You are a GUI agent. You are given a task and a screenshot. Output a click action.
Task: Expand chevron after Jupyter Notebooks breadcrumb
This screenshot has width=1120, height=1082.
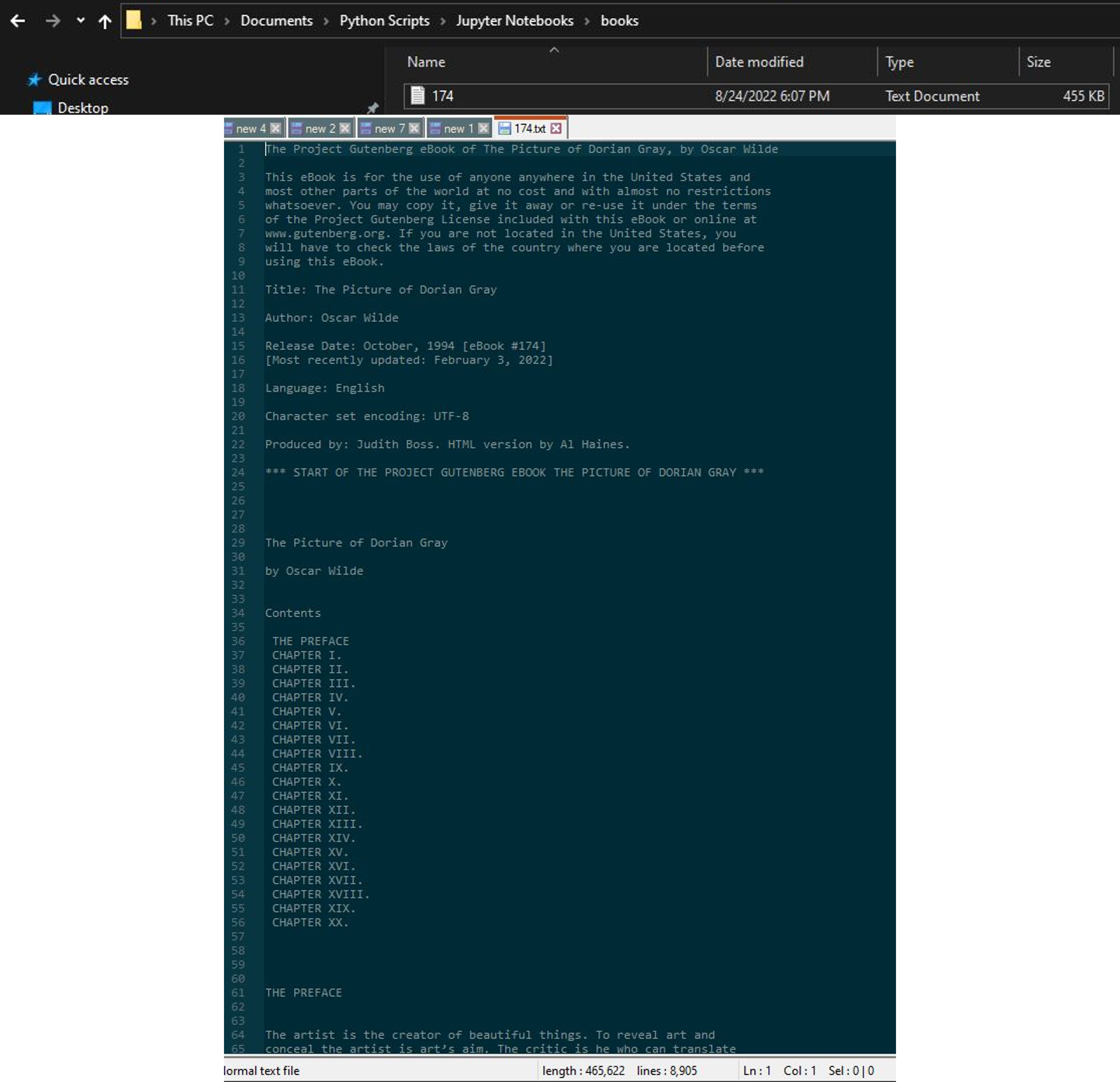(587, 21)
